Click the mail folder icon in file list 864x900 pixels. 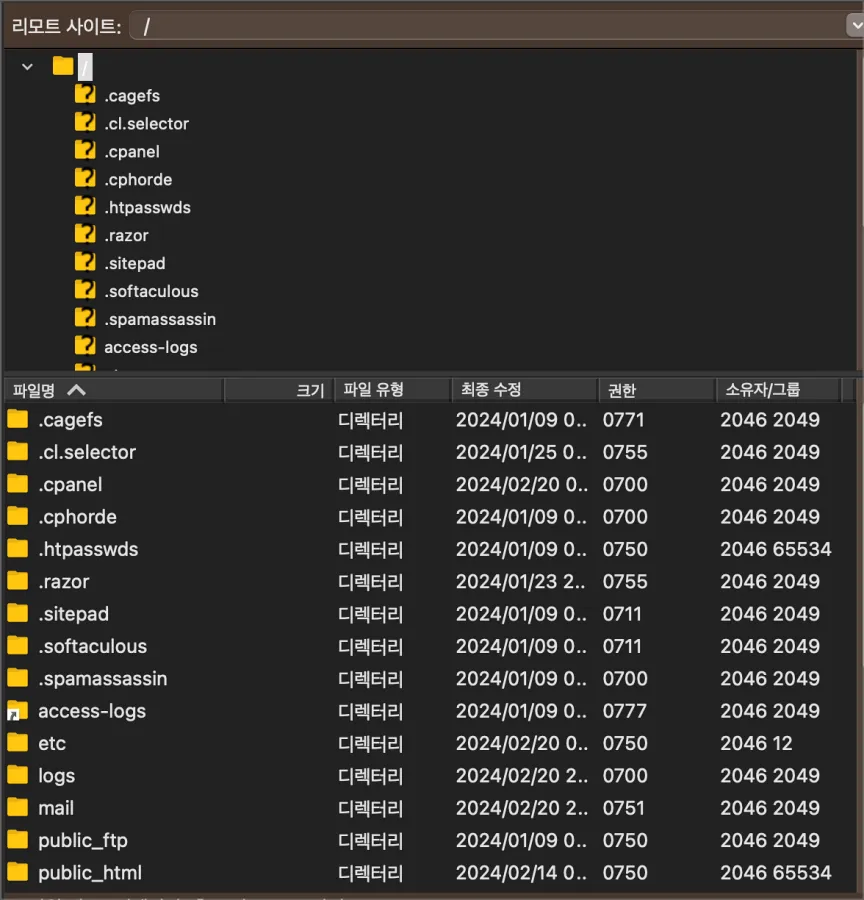tap(17, 808)
